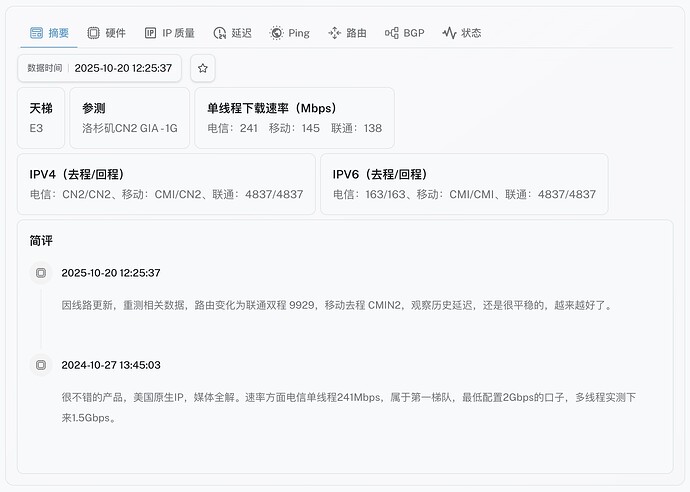Open the BGP tab
Viewport: 690px width, 492px height.
tap(404, 33)
